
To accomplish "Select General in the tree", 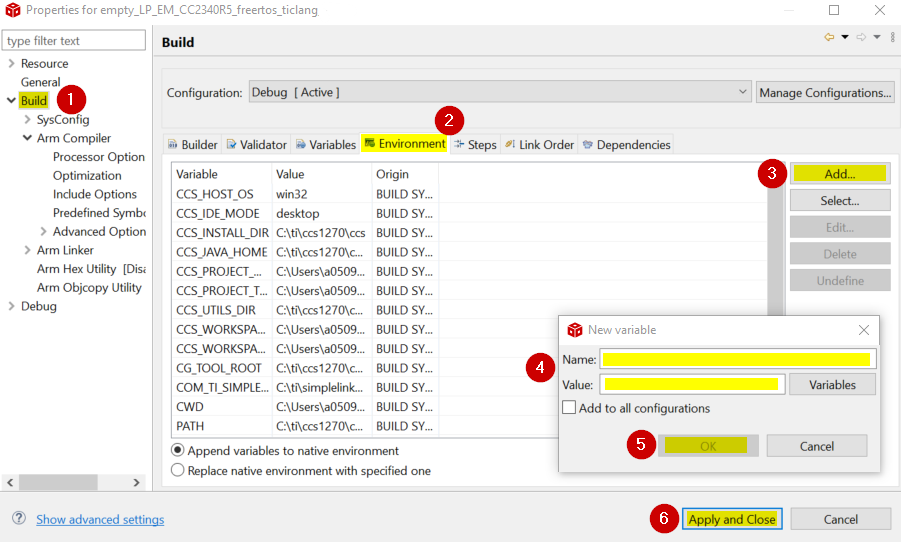I will (40, 82).
